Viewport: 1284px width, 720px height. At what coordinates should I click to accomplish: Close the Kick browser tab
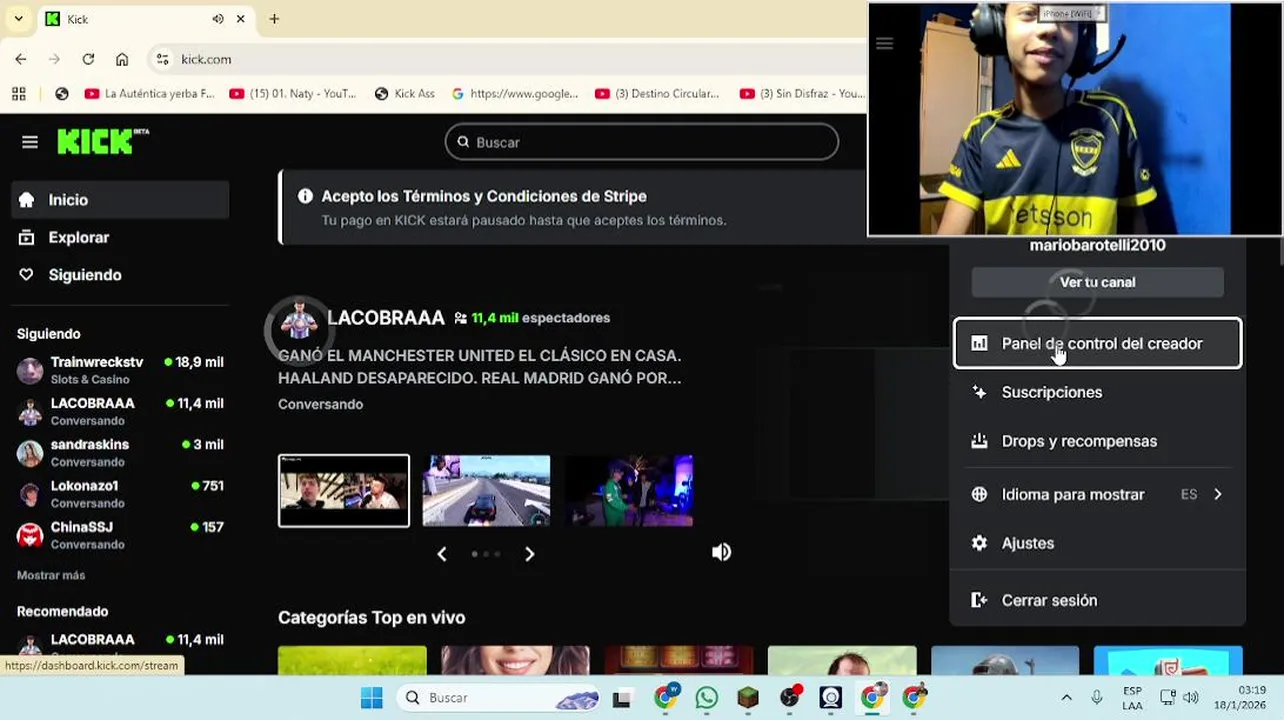pos(241,19)
